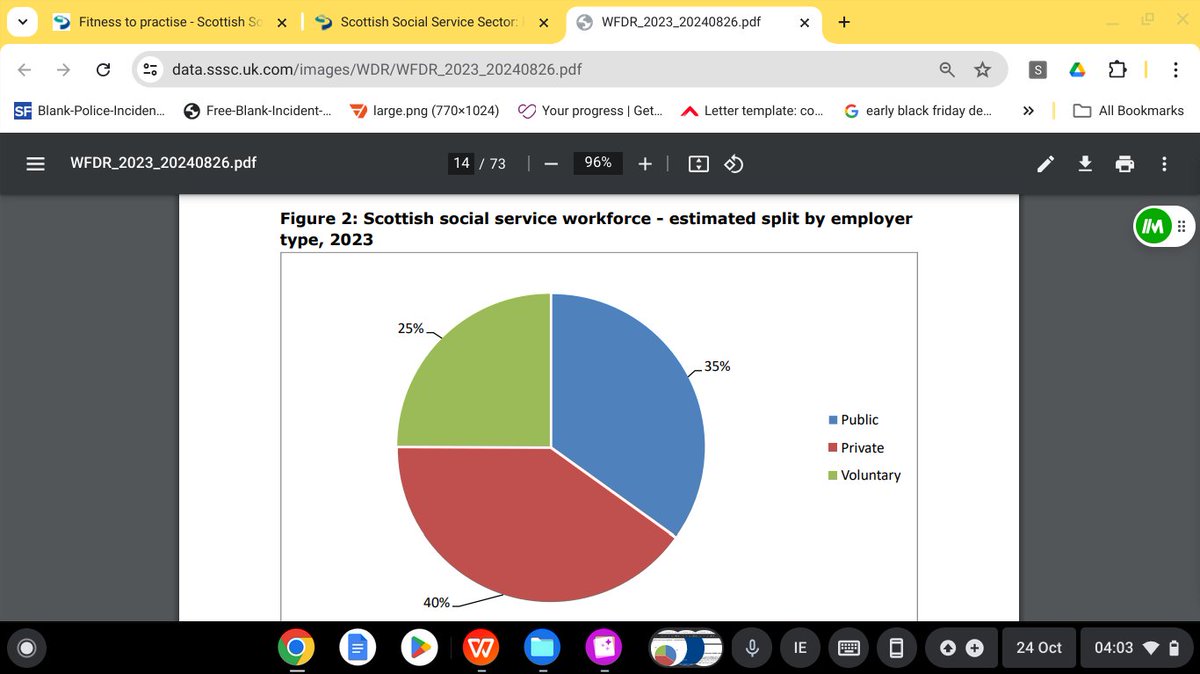This screenshot has height=674, width=1200.
Task: Switch to Scottish Social Service Sector tab
Action: 430,21
